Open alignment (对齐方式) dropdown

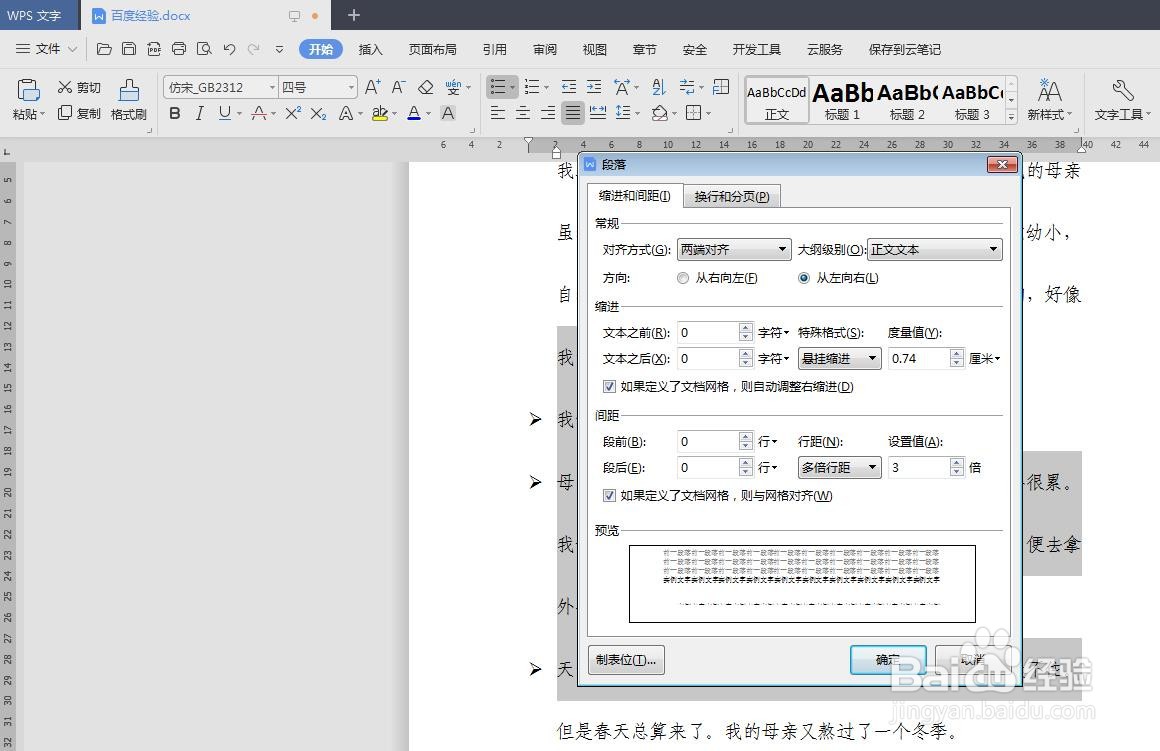pos(734,250)
